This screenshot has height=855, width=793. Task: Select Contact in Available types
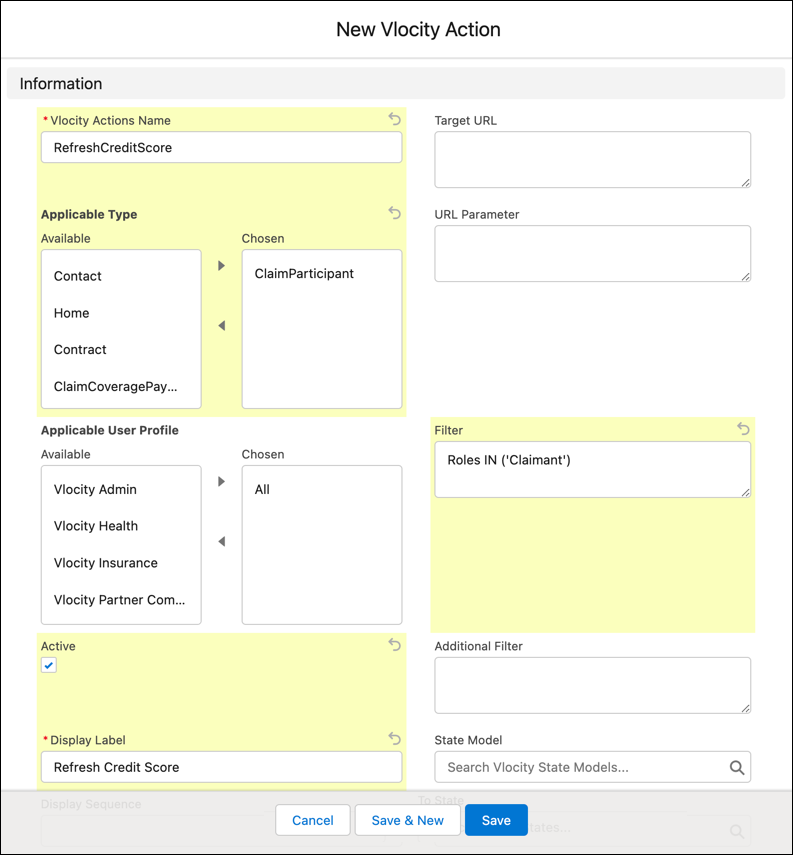[x=121, y=276]
